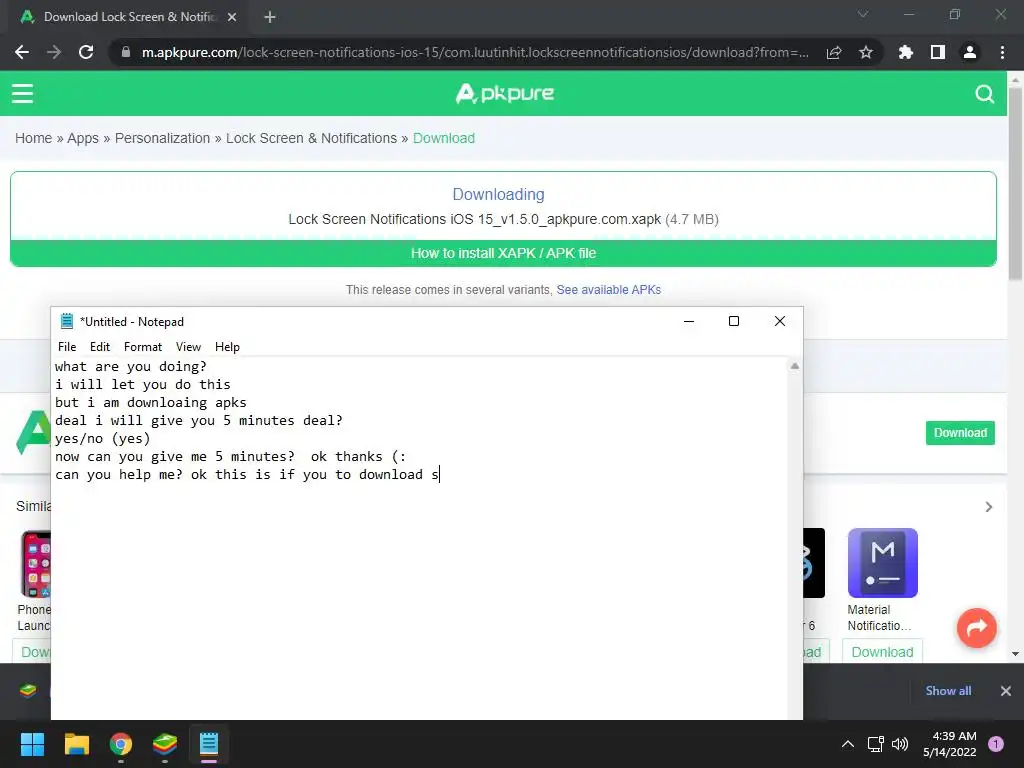
Task: Click the volume speaker tray icon
Action: point(900,744)
